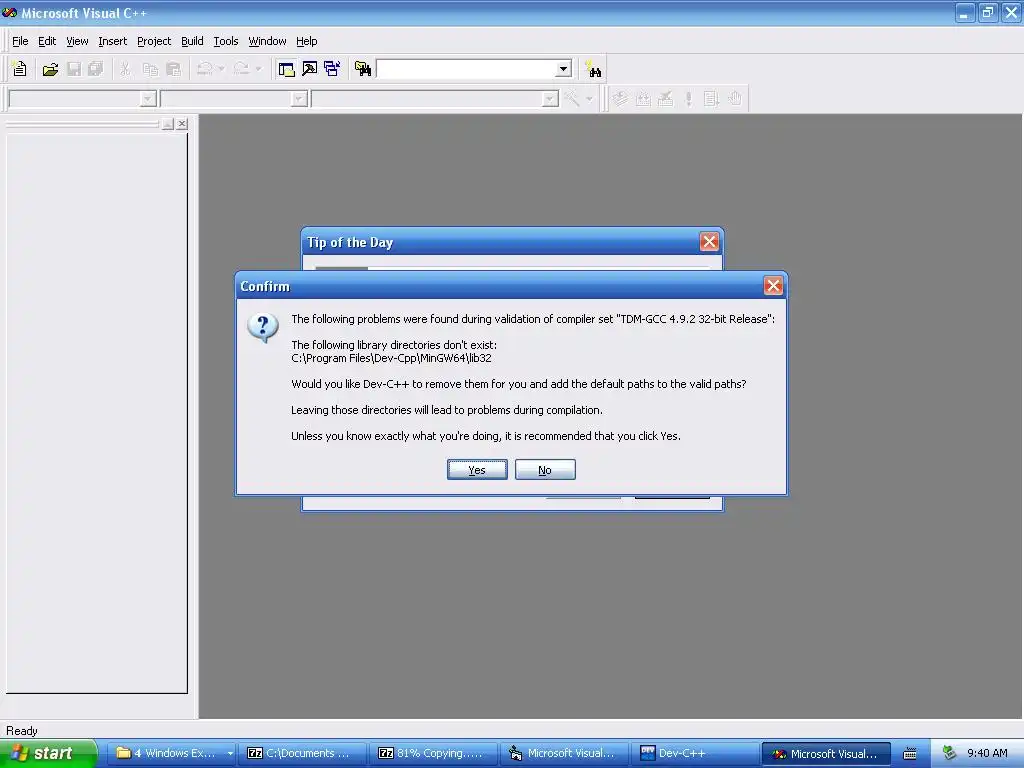Open the Window List toolbar icon
Viewport: 1024px width, 768px height.
(x=332, y=69)
